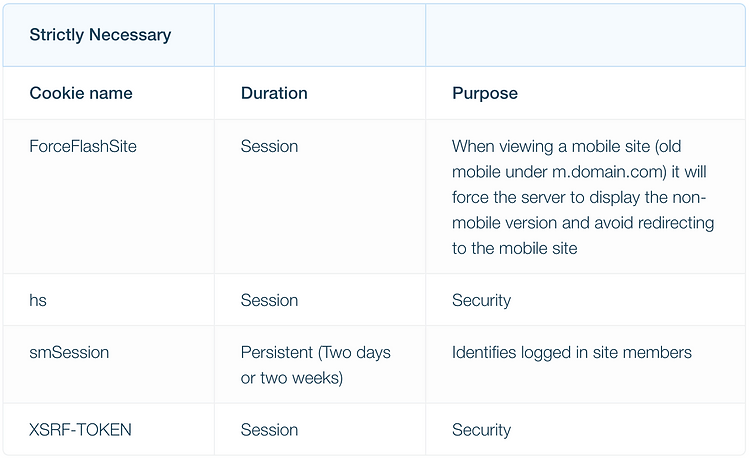Click Security purpose in the hs row

coord(481,300)
